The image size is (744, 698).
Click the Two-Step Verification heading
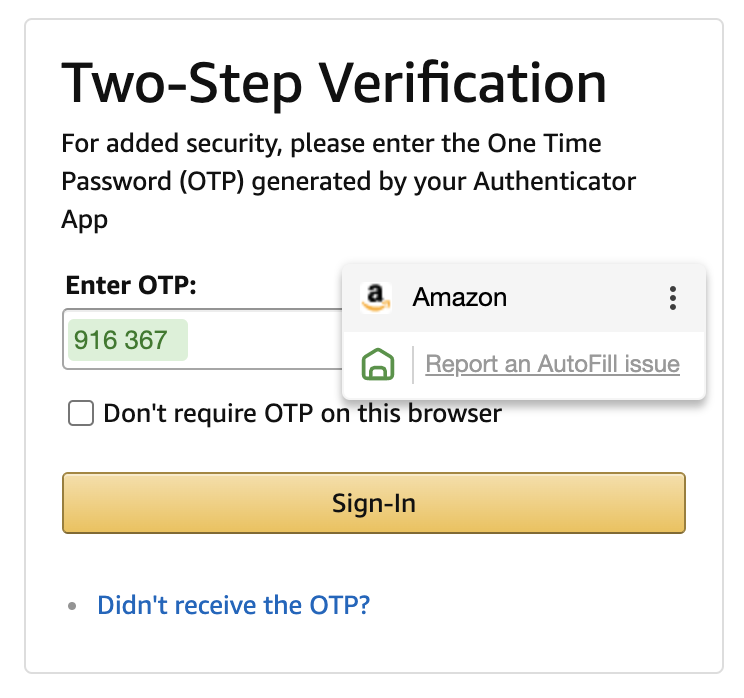[x=334, y=82]
